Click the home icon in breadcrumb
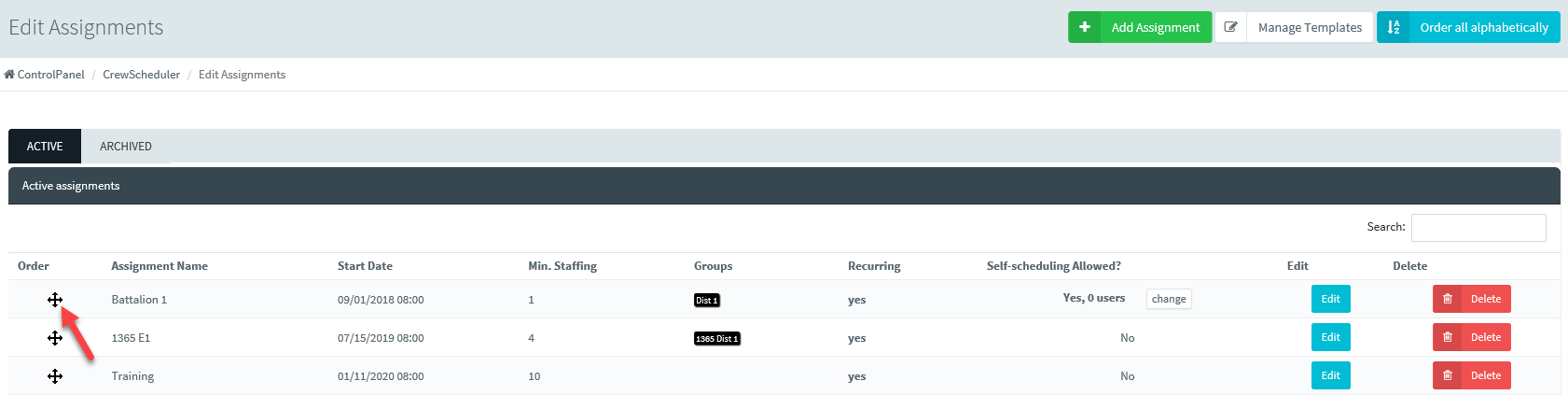The height and width of the screenshot is (395, 1568). [x=9, y=75]
